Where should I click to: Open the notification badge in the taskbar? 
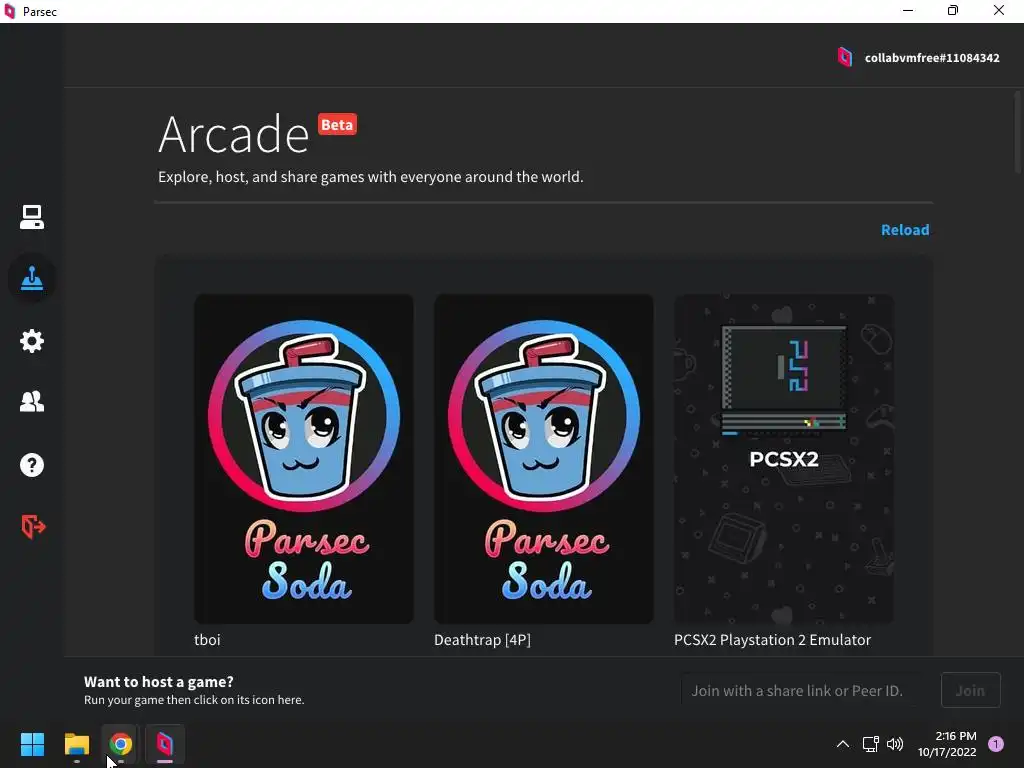pyautogui.click(x=996, y=744)
